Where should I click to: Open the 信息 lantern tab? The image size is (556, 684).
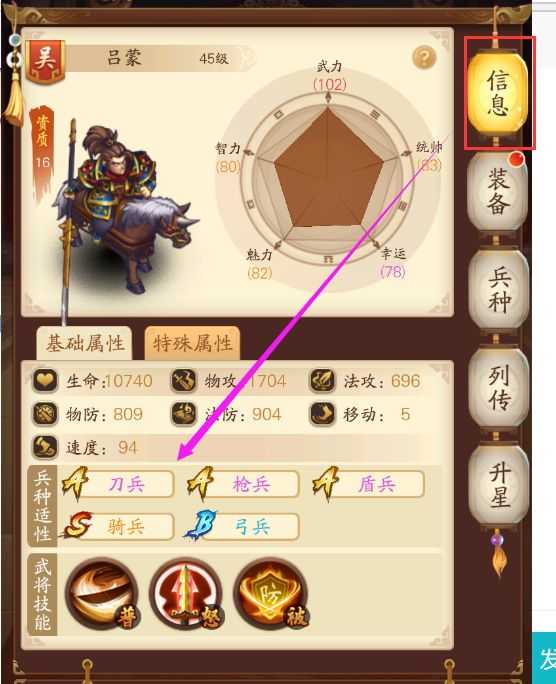(x=498, y=94)
